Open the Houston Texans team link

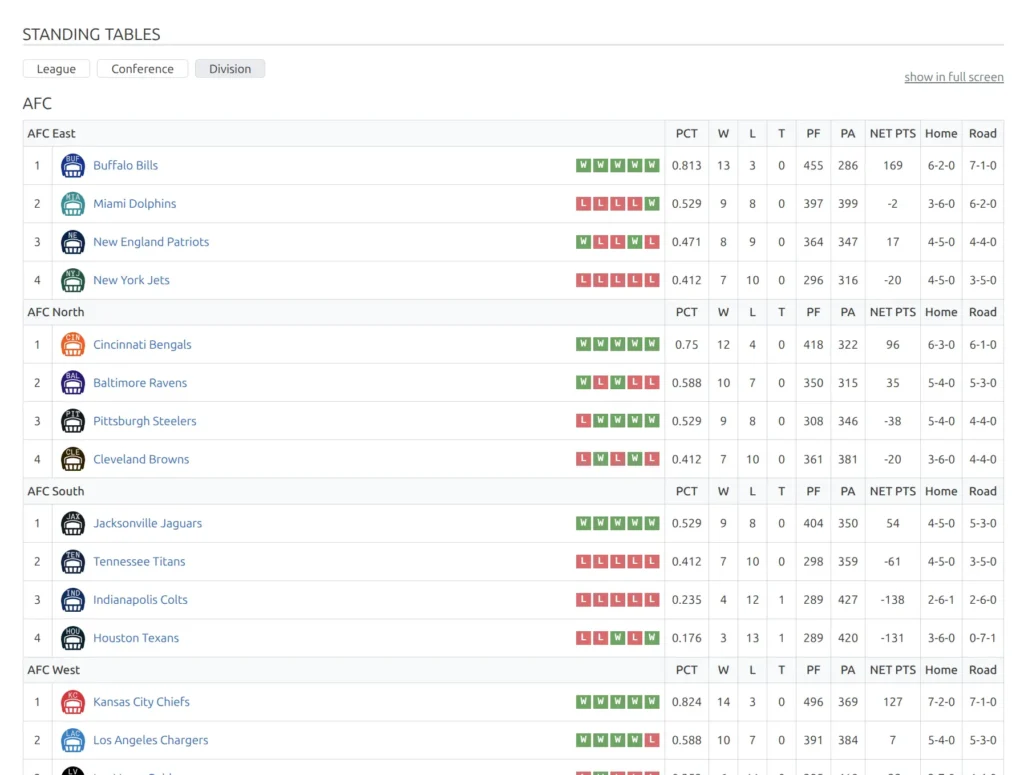tap(136, 638)
